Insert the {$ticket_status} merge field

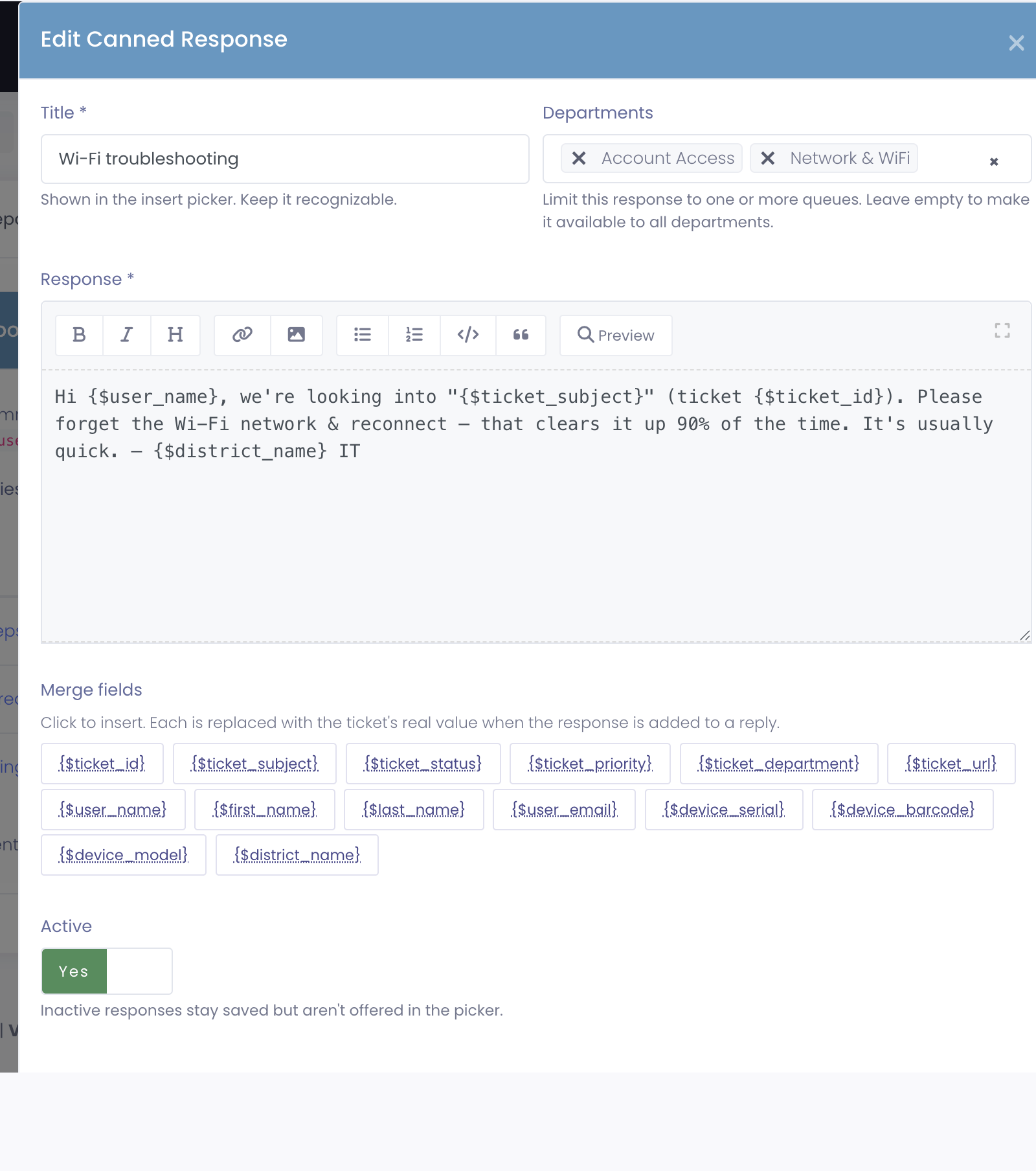click(x=423, y=764)
